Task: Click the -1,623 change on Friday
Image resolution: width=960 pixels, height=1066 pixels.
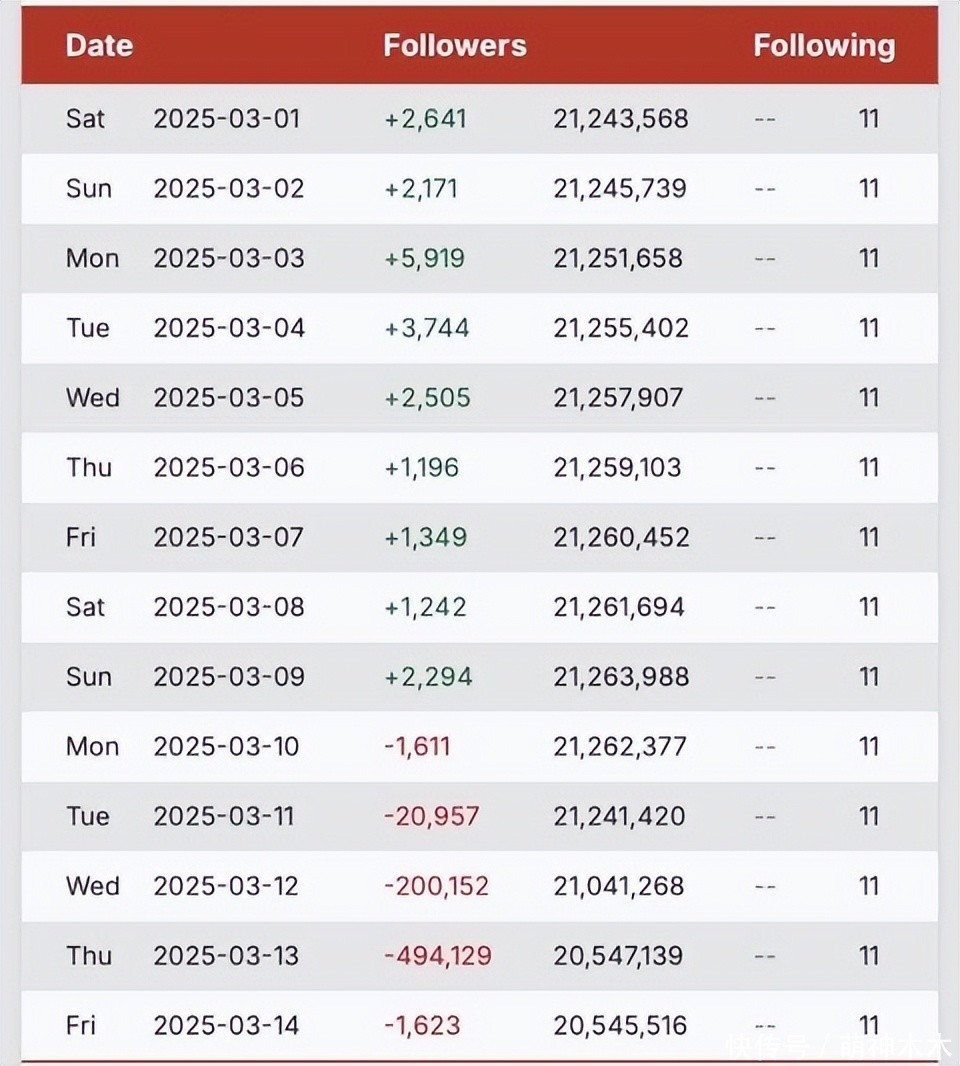Action: coord(422,1026)
